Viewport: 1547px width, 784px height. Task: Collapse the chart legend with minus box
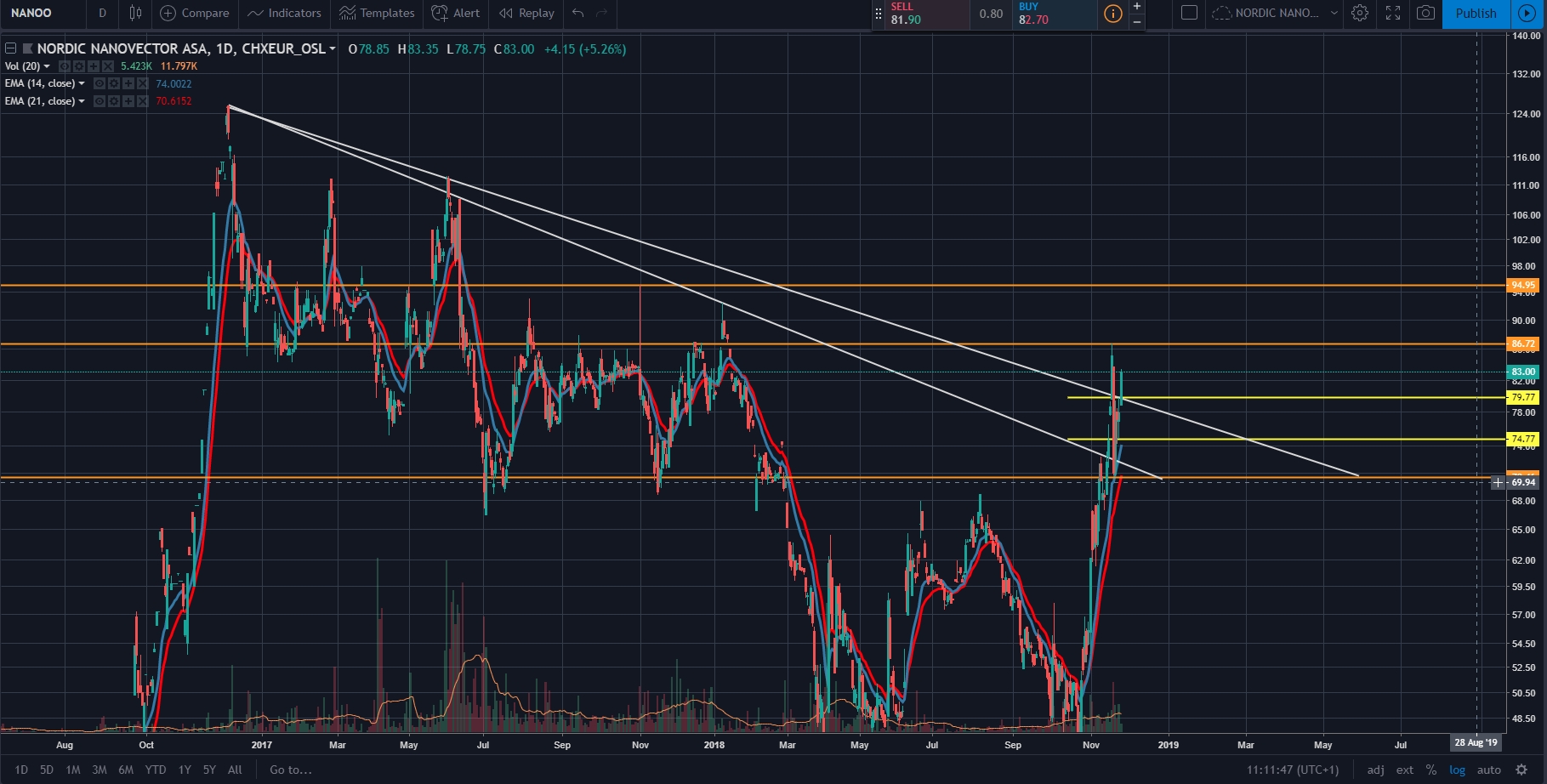tap(10, 48)
